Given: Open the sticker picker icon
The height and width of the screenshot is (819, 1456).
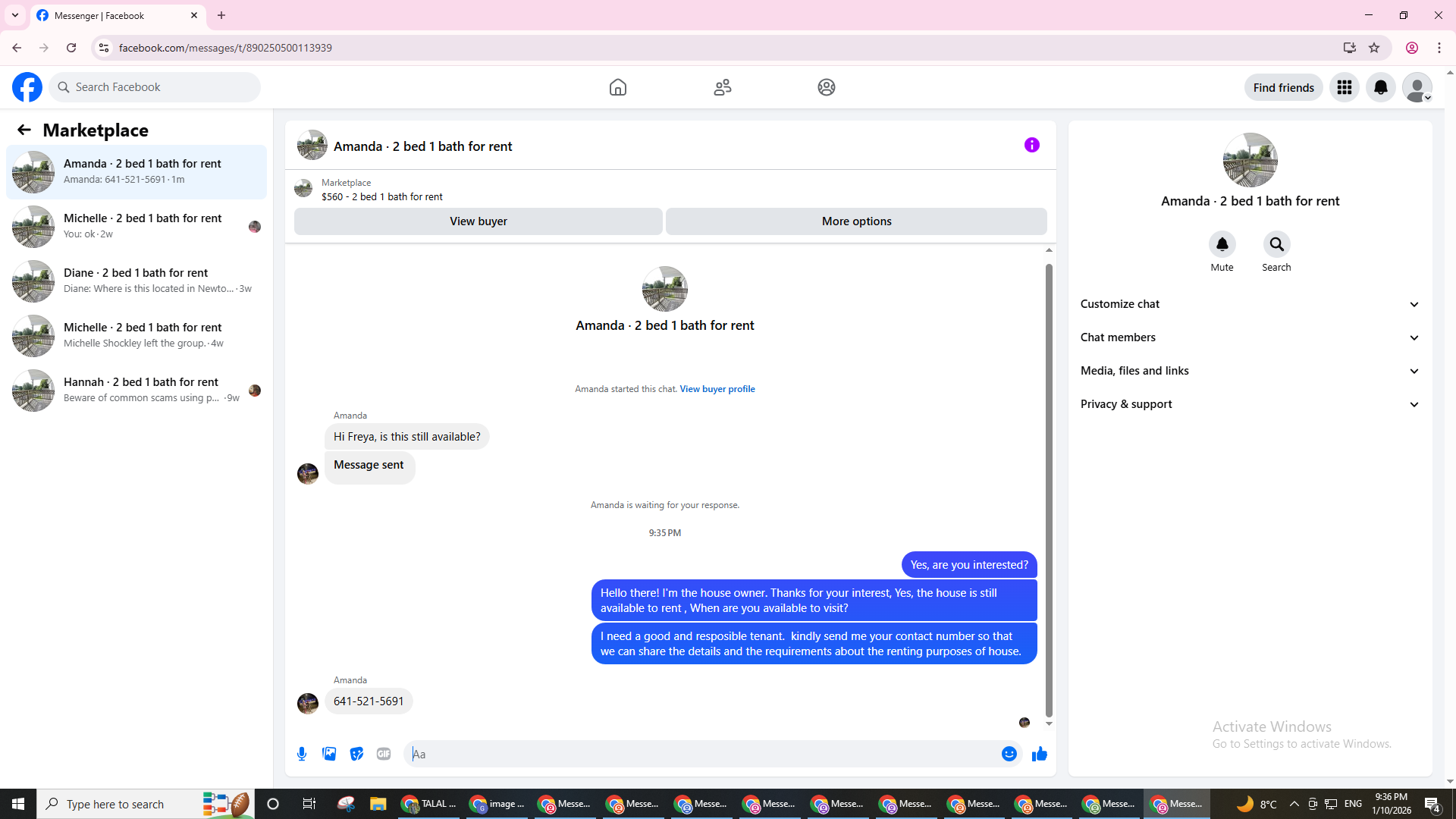Looking at the screenshot, I should tap(356, 754).
